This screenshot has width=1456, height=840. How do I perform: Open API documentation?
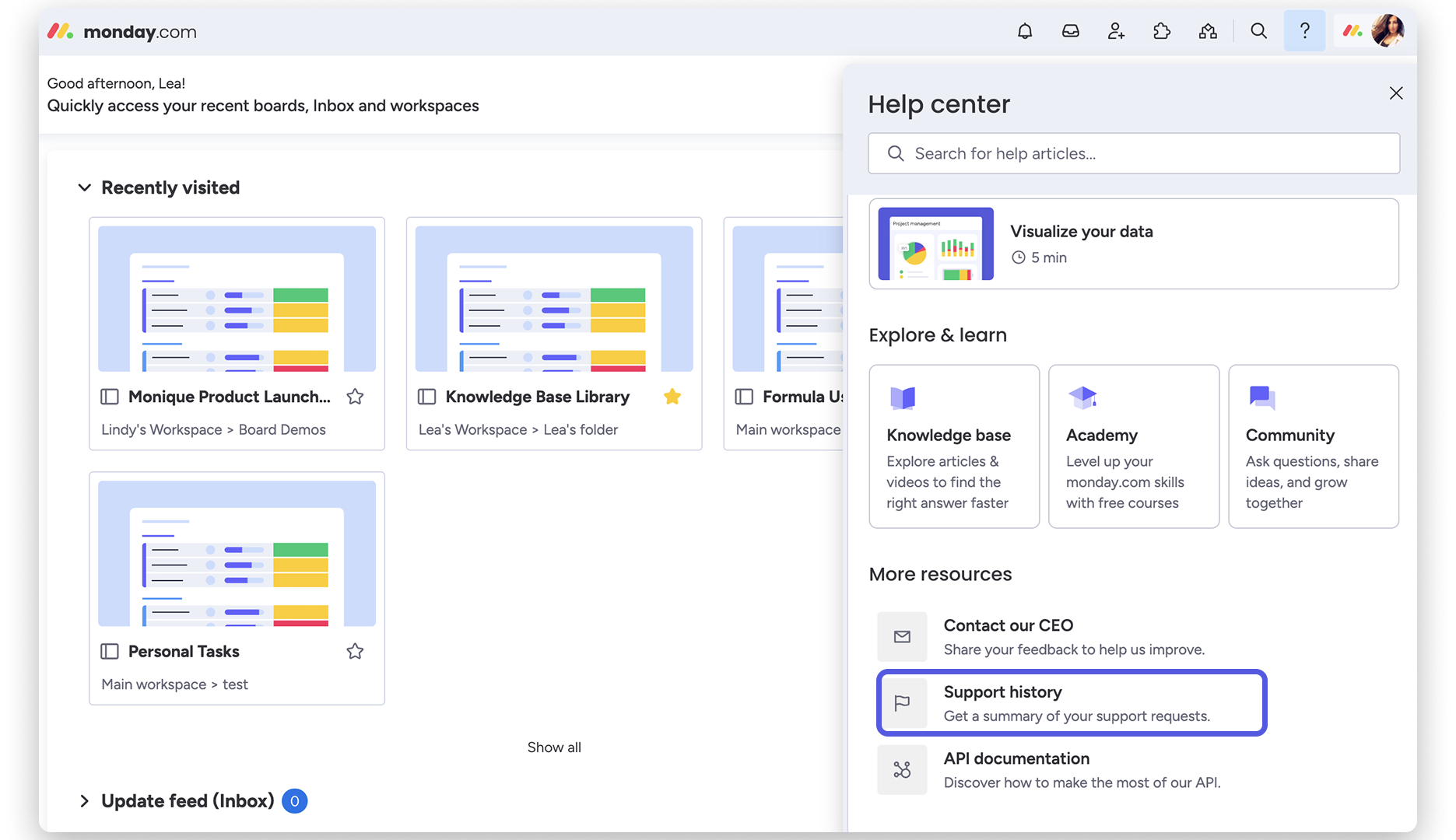pos(1072,770)
